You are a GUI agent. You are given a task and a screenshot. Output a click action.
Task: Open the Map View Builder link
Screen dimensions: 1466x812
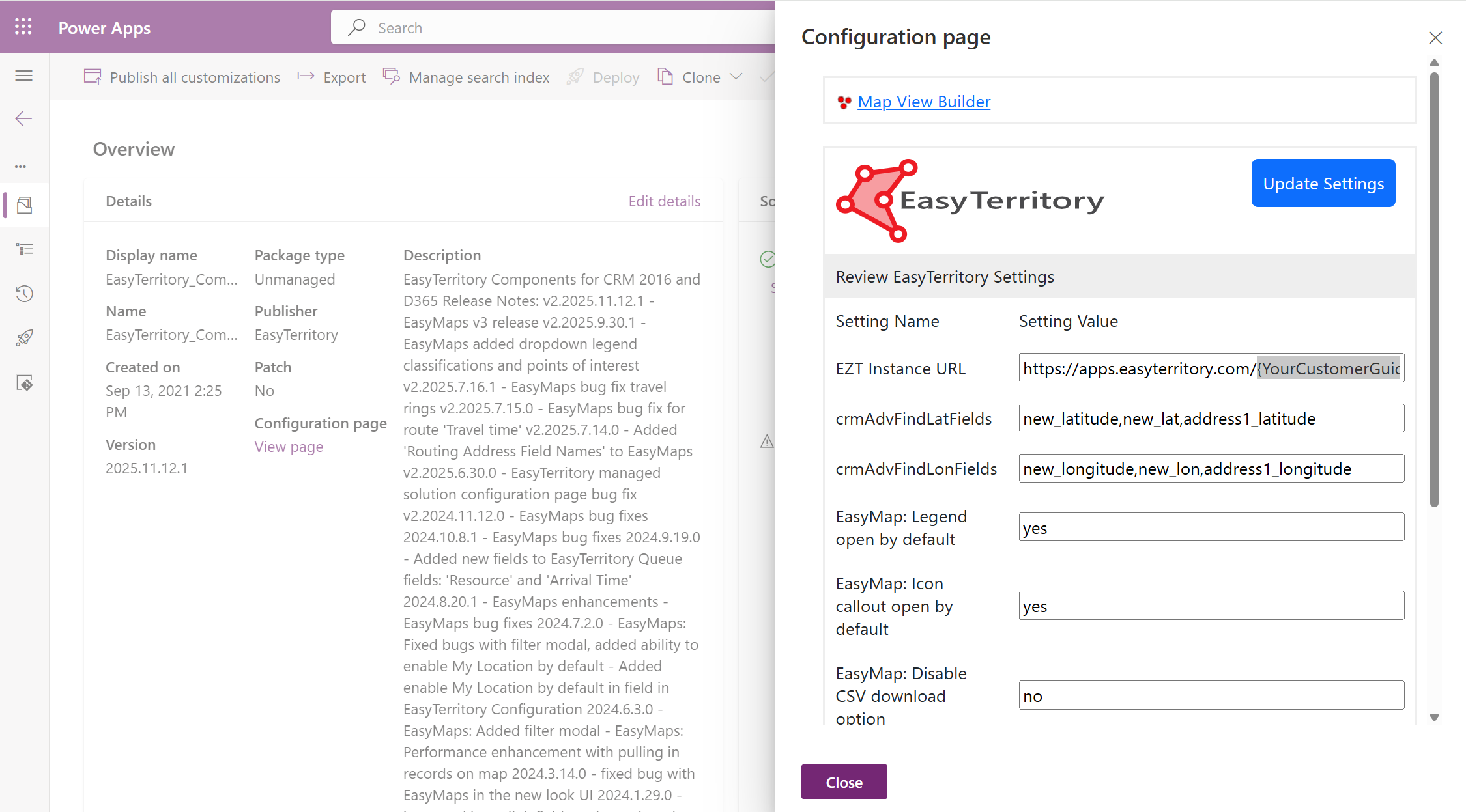pos(924,102)
